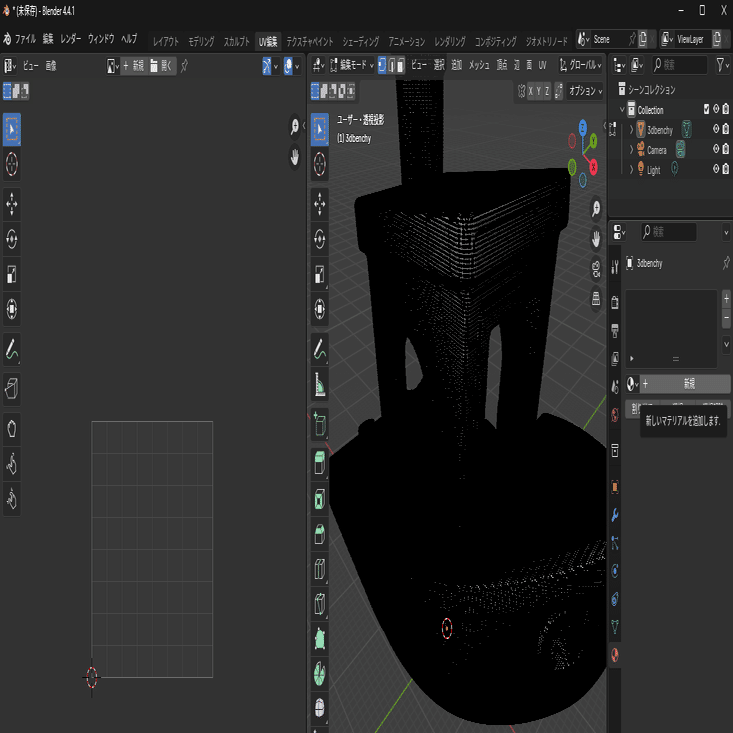Switch to the シェーディング workspace tab
This screenshot has height=733, width=733.
coord(360,42)
